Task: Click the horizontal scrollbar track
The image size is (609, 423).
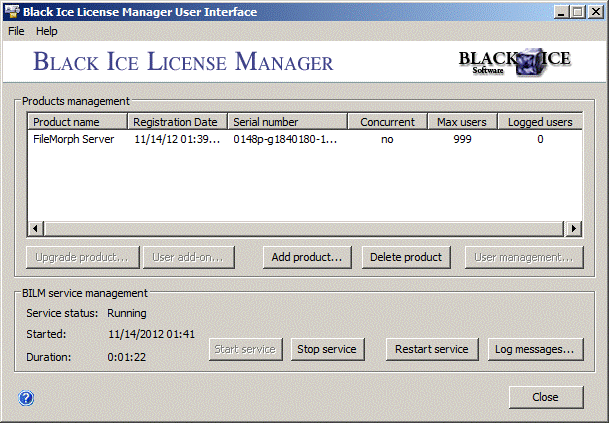Action: tap(304, 228)
